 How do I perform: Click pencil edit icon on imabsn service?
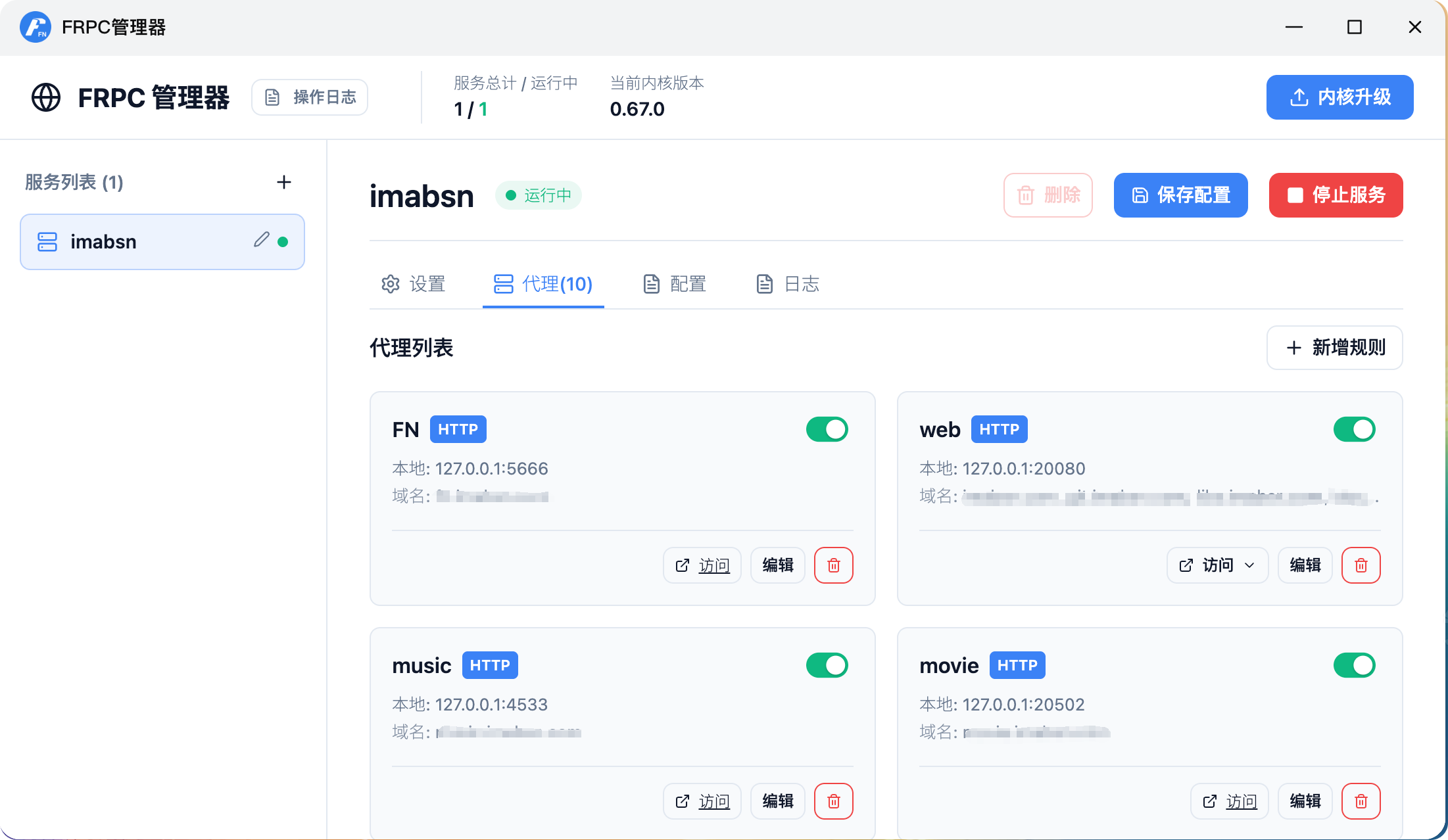(x=261, y=240)
